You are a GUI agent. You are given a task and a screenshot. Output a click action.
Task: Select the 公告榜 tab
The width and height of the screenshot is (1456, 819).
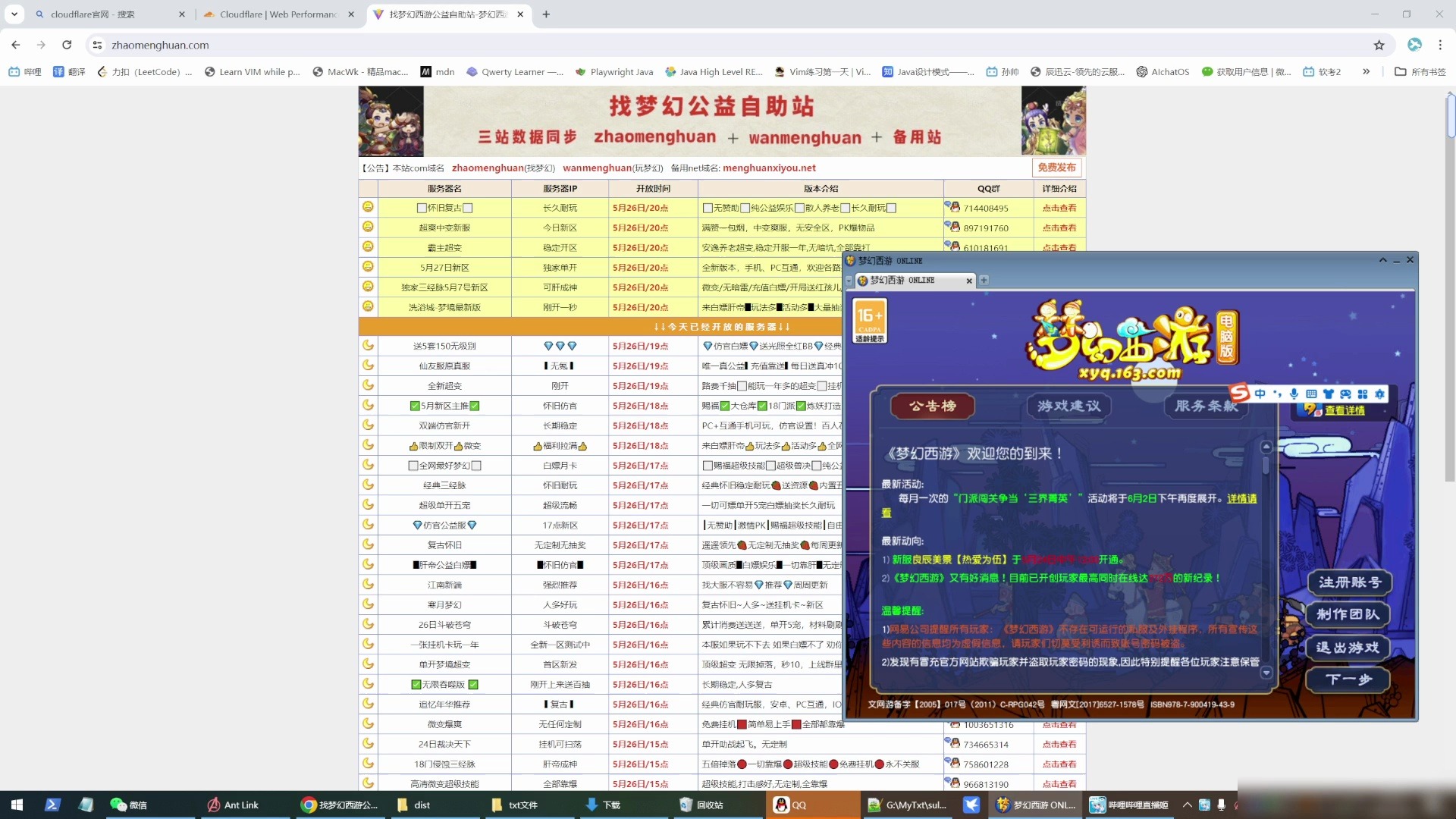(x=932, y=406)
